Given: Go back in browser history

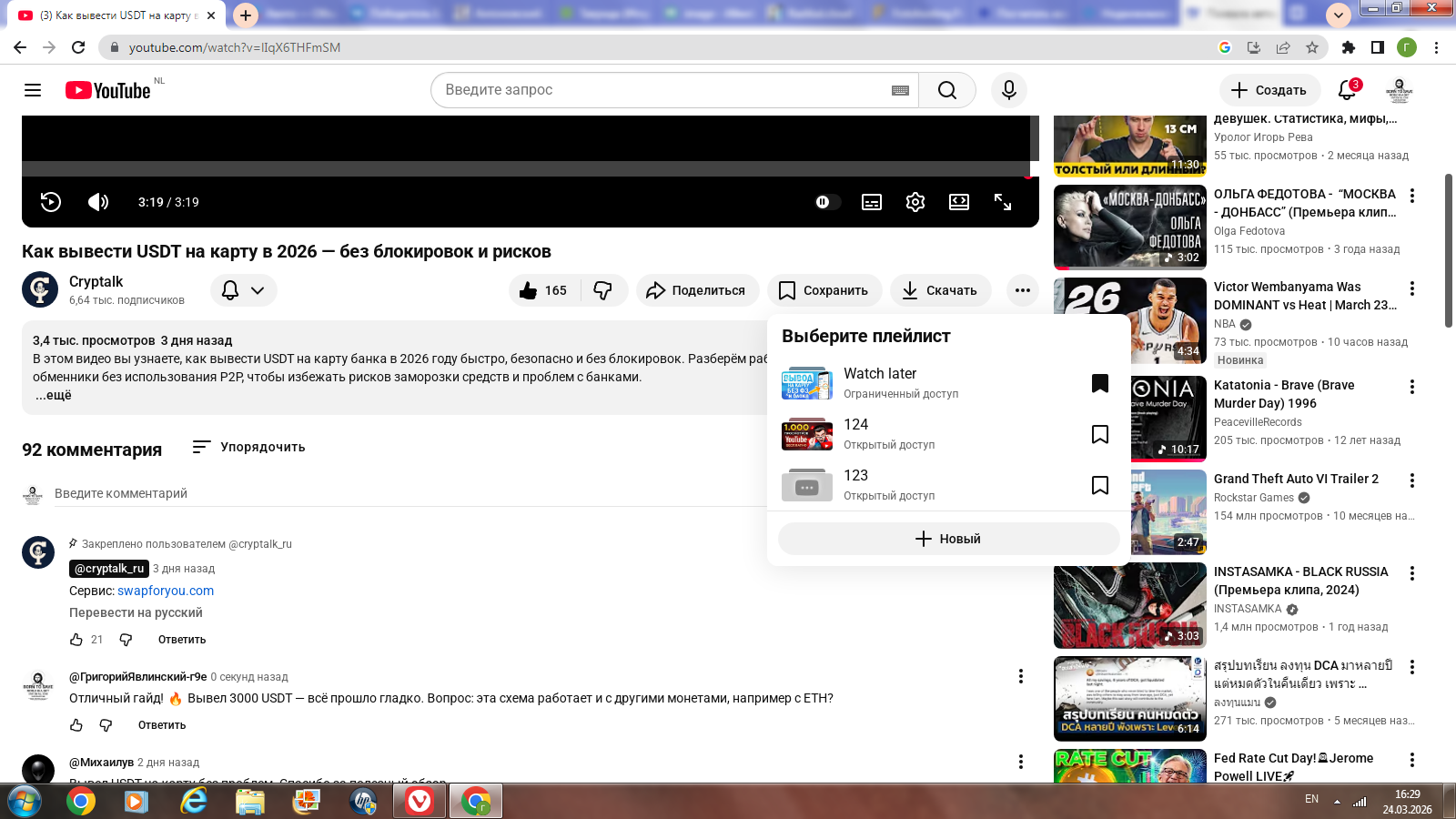Looking at the screenshot, I should tap(20, 47).
